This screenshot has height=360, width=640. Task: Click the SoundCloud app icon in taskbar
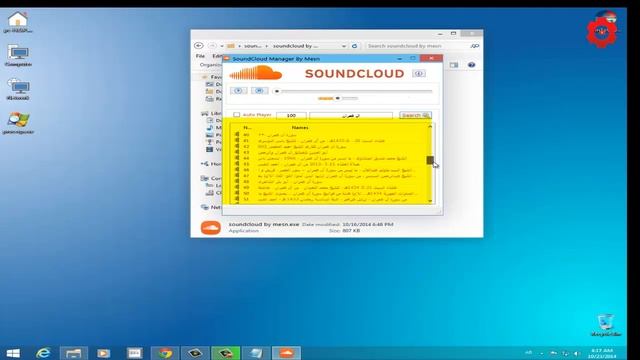(x=287, y=353)
